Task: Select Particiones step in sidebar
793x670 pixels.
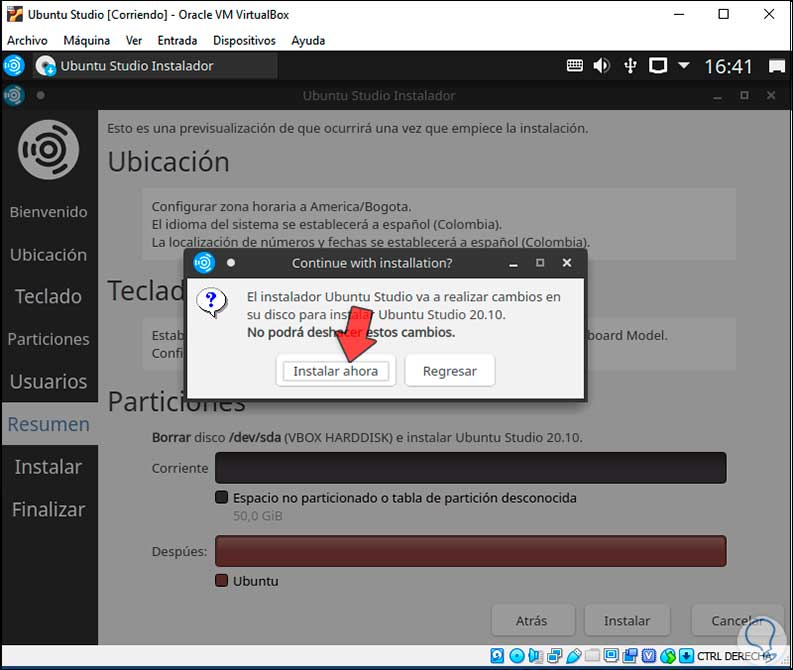Action: [49, 339]
